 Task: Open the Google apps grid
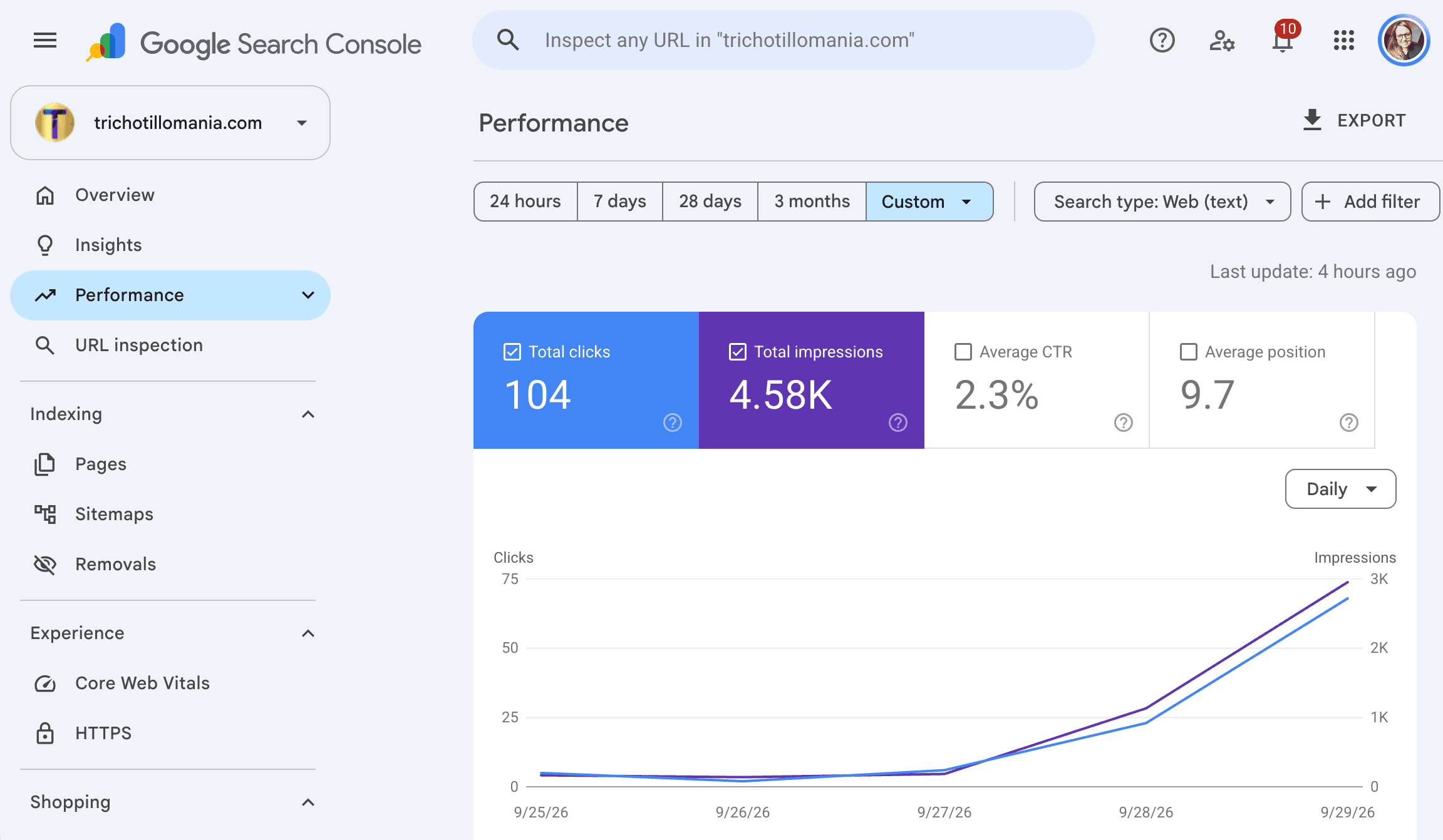pos(1344,41)
